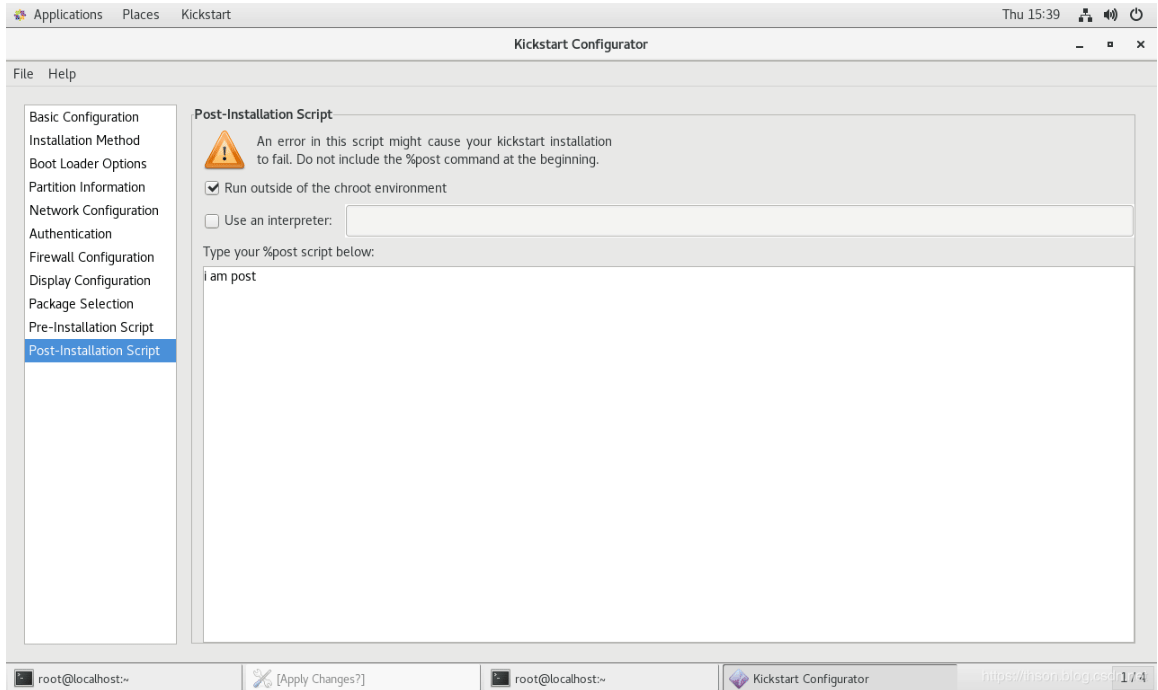Click the workspace switcher 1 / 4
This screenshot has width=1158, height=690.
click(x=1133, y=677)
